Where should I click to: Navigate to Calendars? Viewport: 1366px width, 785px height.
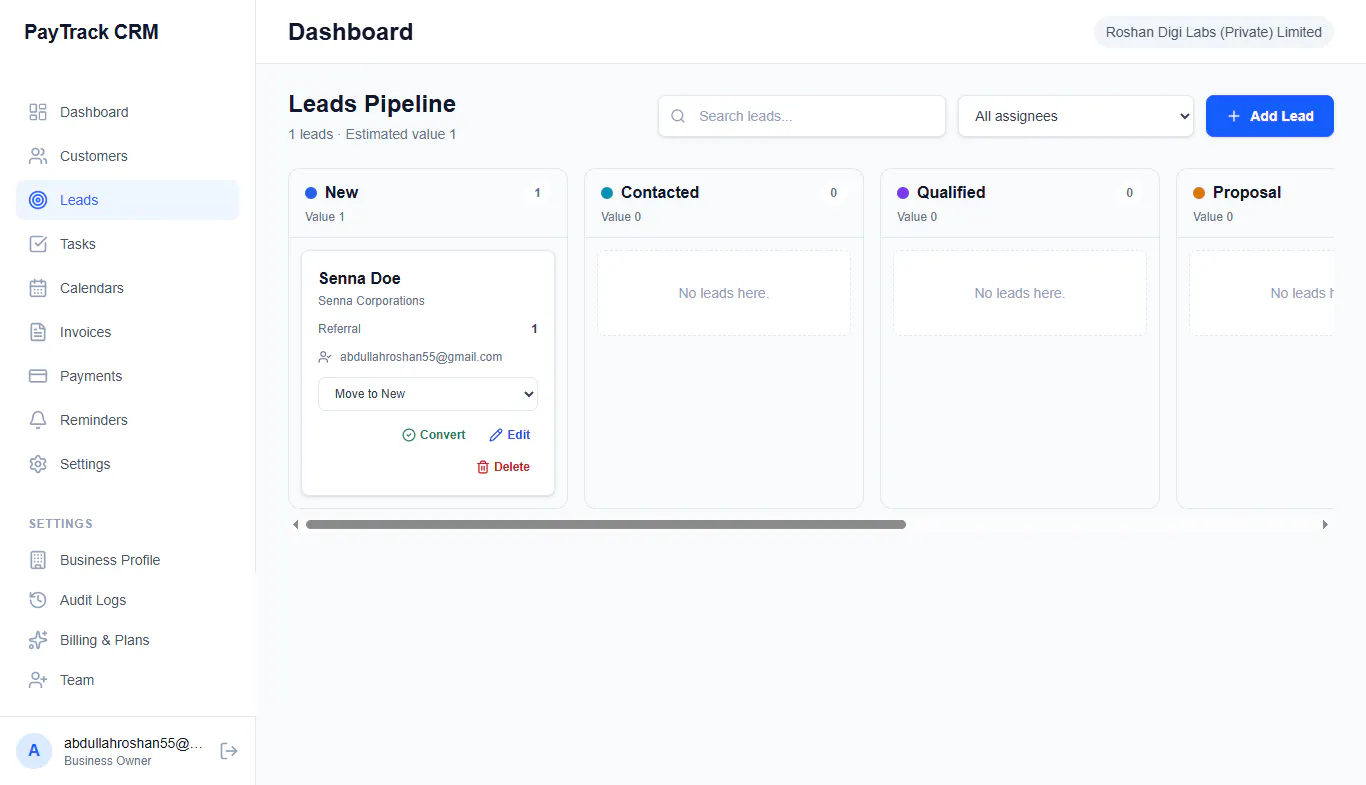point(127,288)
